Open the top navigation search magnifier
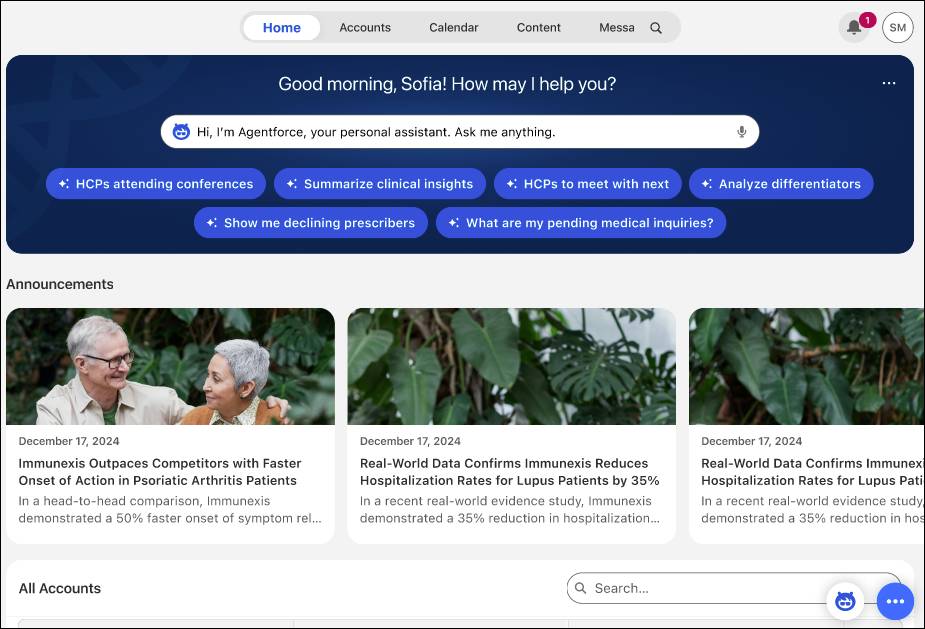This screenshot has width=925, height=629. tap(656, 27)
